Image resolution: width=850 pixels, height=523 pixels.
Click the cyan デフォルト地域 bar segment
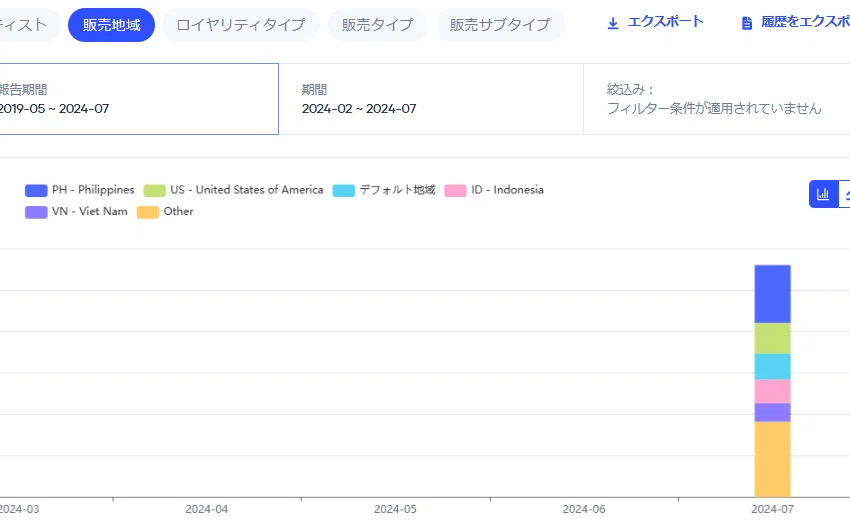pyautogui.click(x=772, y=366)
